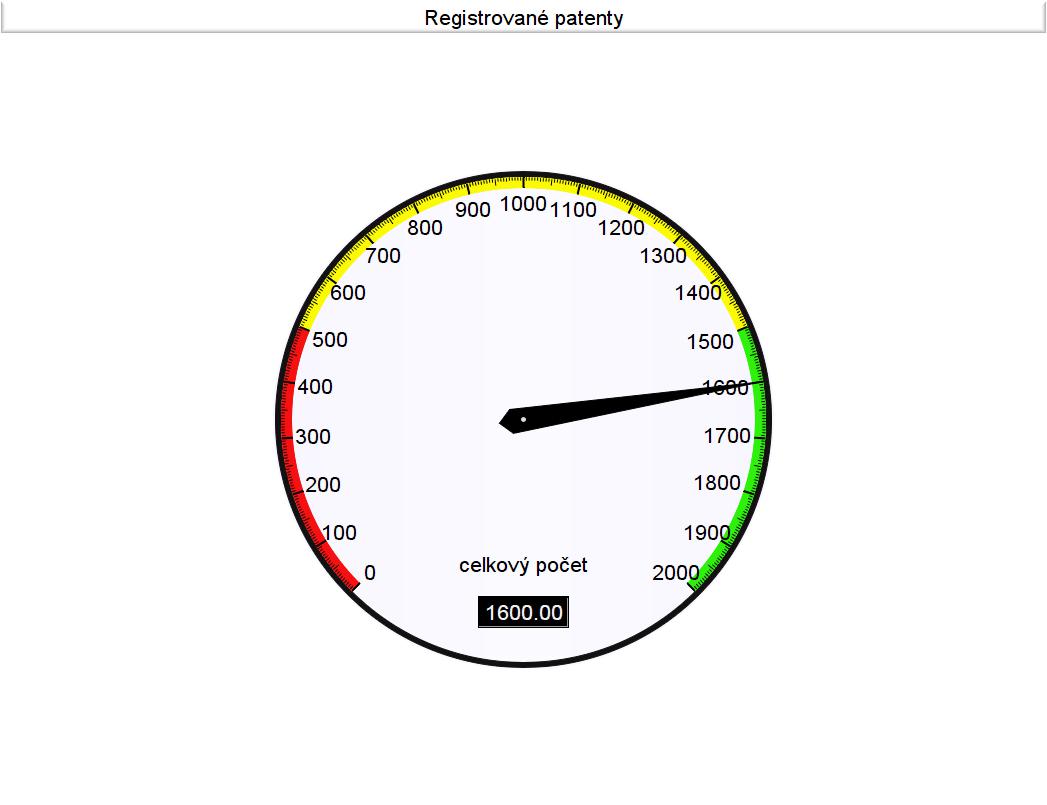Click the 1300 scale label

click(x=664, y=256)
